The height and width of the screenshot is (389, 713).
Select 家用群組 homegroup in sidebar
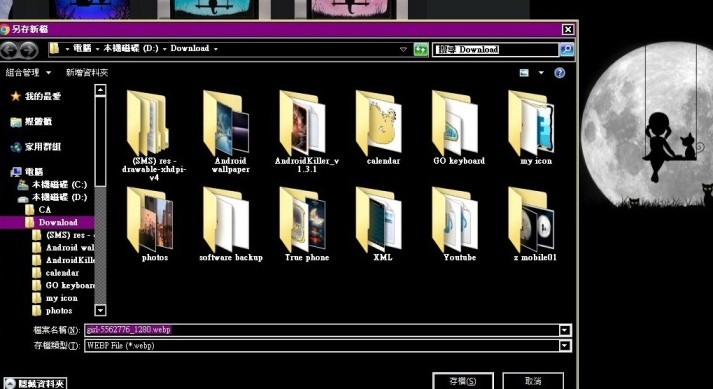(36, 147)
